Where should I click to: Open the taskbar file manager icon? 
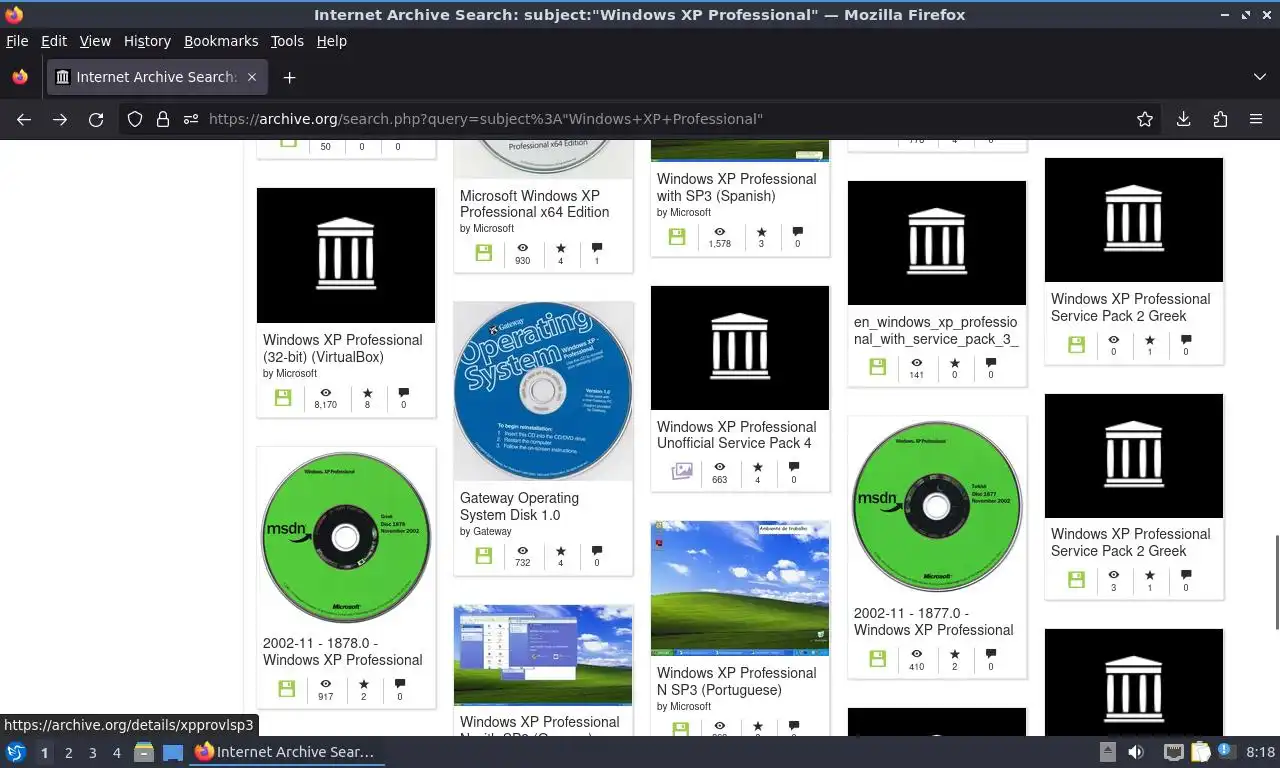pyautogui.click(x=144, y=752)
